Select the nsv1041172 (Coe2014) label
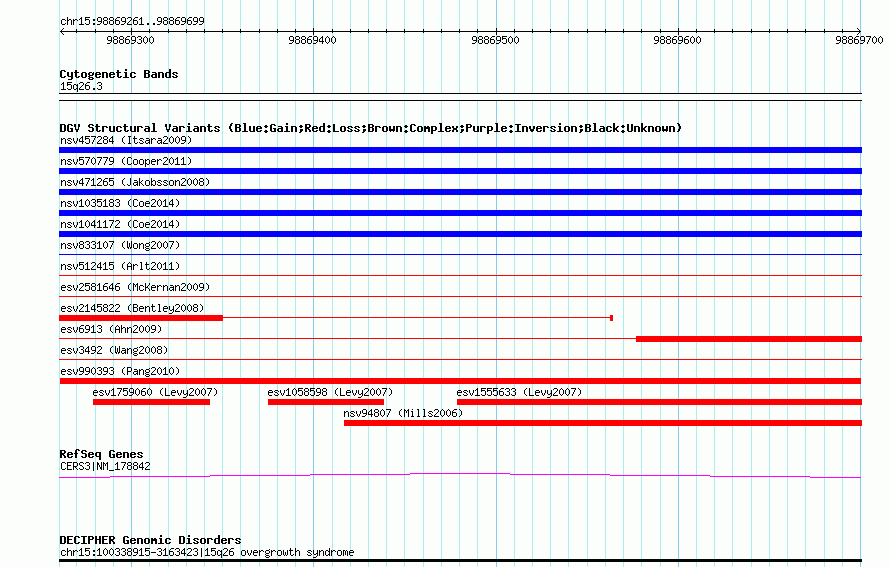The width and height of the screenshot is (890, 567). tap(120, 224)
